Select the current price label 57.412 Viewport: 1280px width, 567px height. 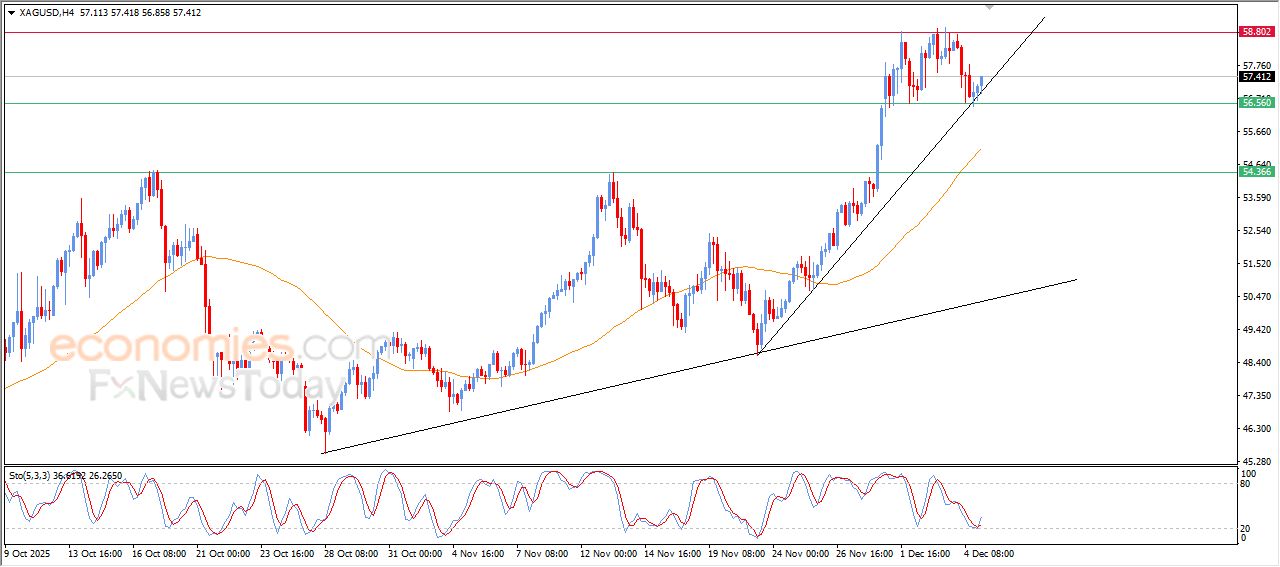click(x=1256, y=77)
